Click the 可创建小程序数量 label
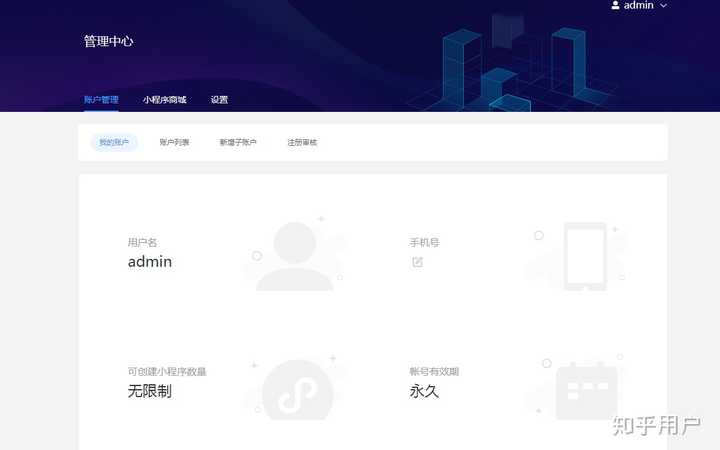This screenshot has width=720, height=450. (x=167, y=371)
